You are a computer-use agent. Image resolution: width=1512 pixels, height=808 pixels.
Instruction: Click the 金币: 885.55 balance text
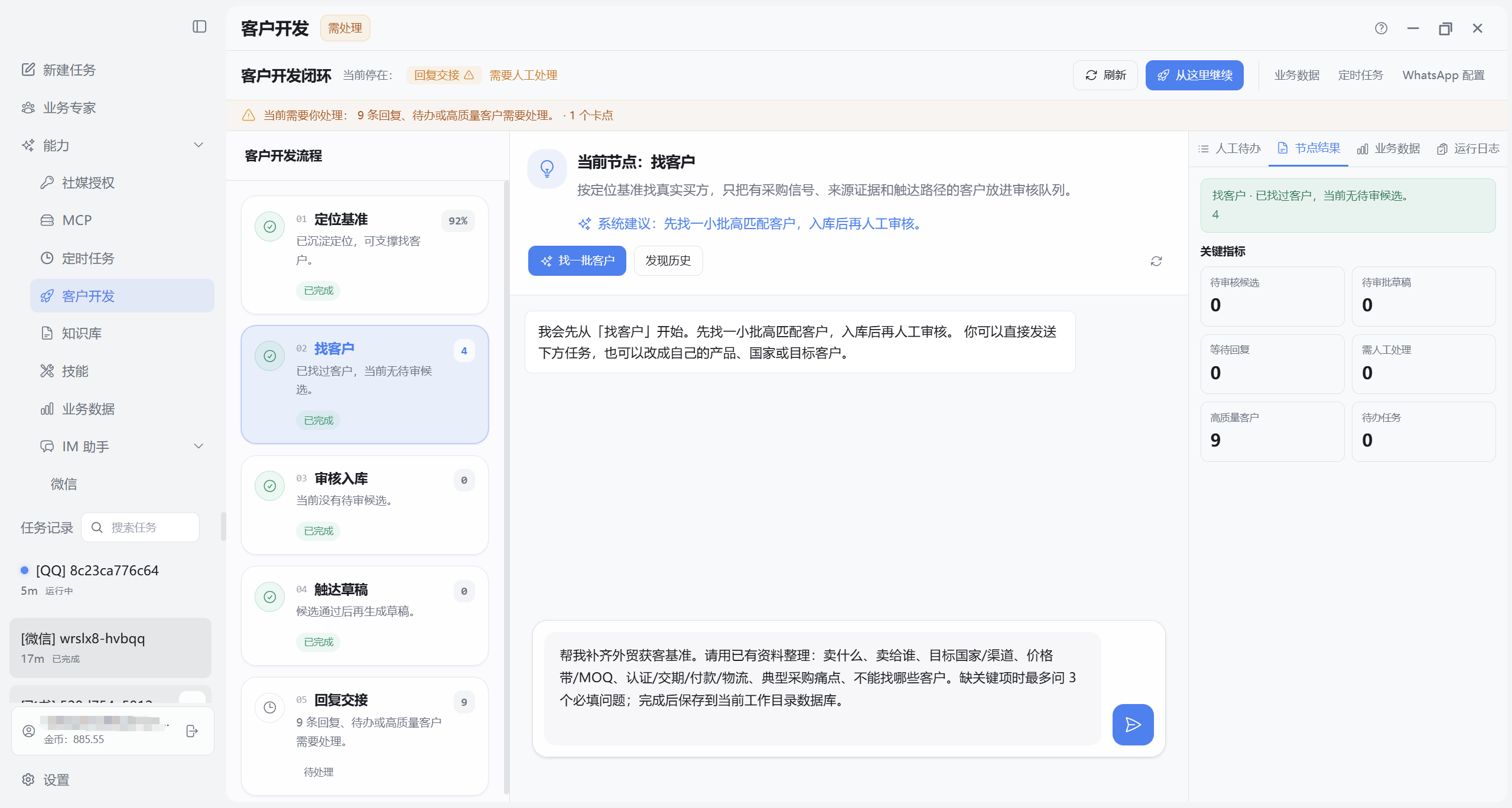tap(74, 739)
